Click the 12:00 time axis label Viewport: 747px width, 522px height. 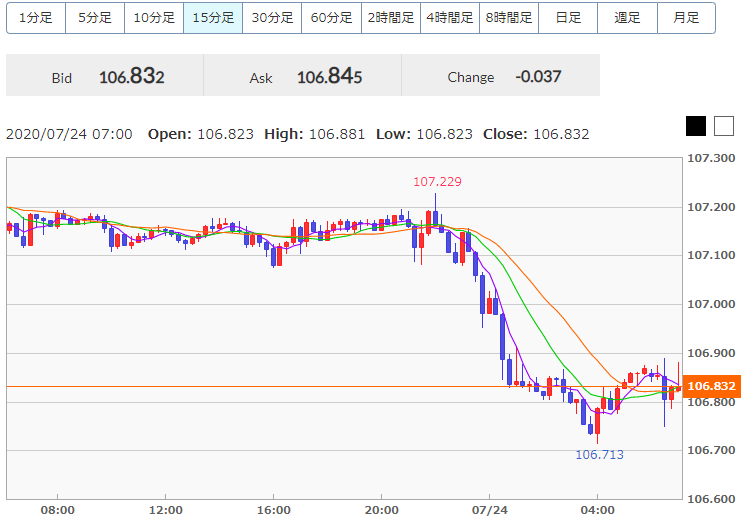165,511
